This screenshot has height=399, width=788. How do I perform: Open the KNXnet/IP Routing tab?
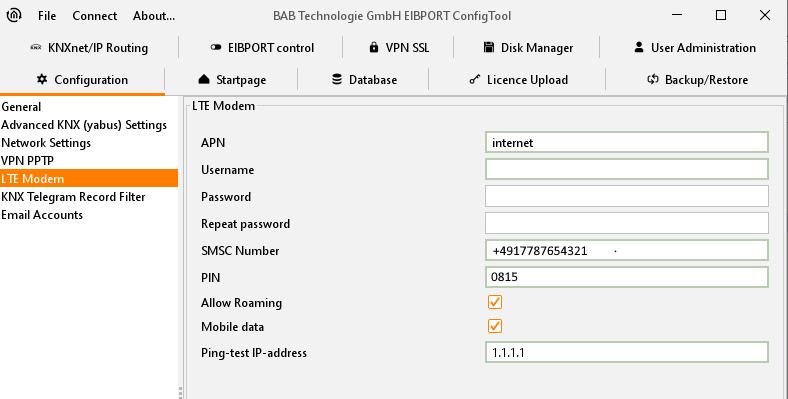click(89, 48)
